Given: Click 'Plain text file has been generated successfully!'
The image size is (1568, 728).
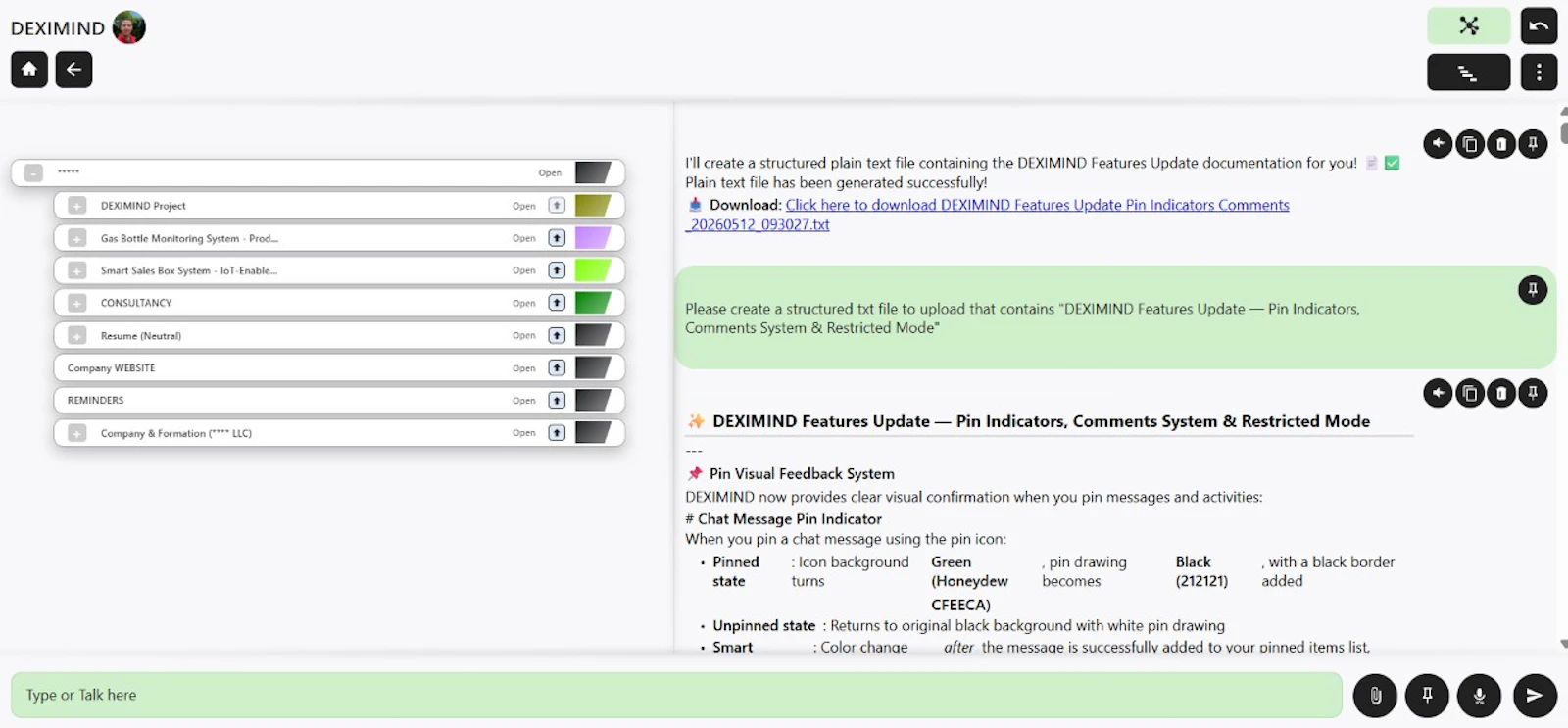Looking at the screenshot, I should (x=836, y=182).
